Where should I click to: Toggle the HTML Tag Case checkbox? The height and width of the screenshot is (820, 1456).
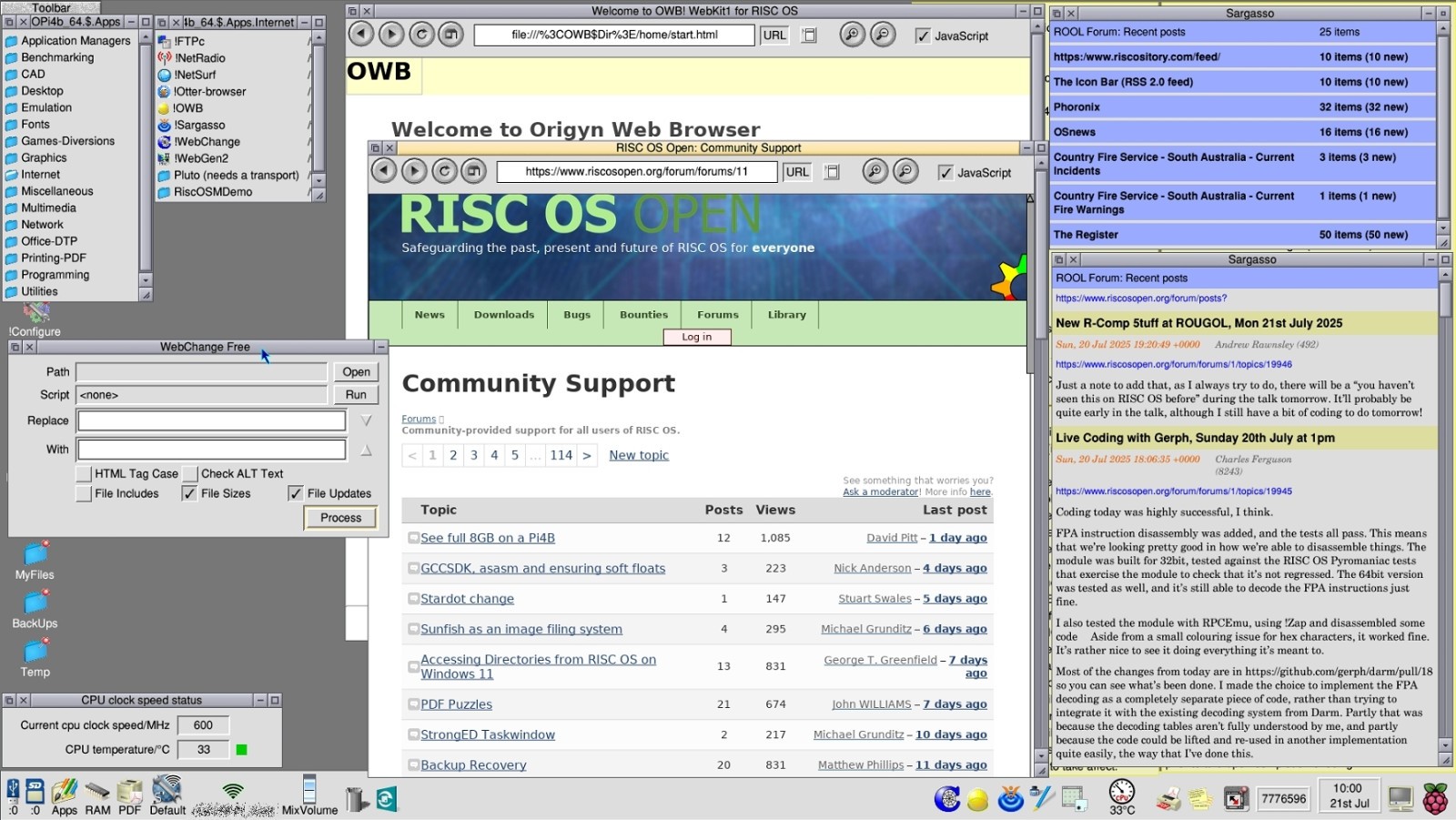point(84,474)
